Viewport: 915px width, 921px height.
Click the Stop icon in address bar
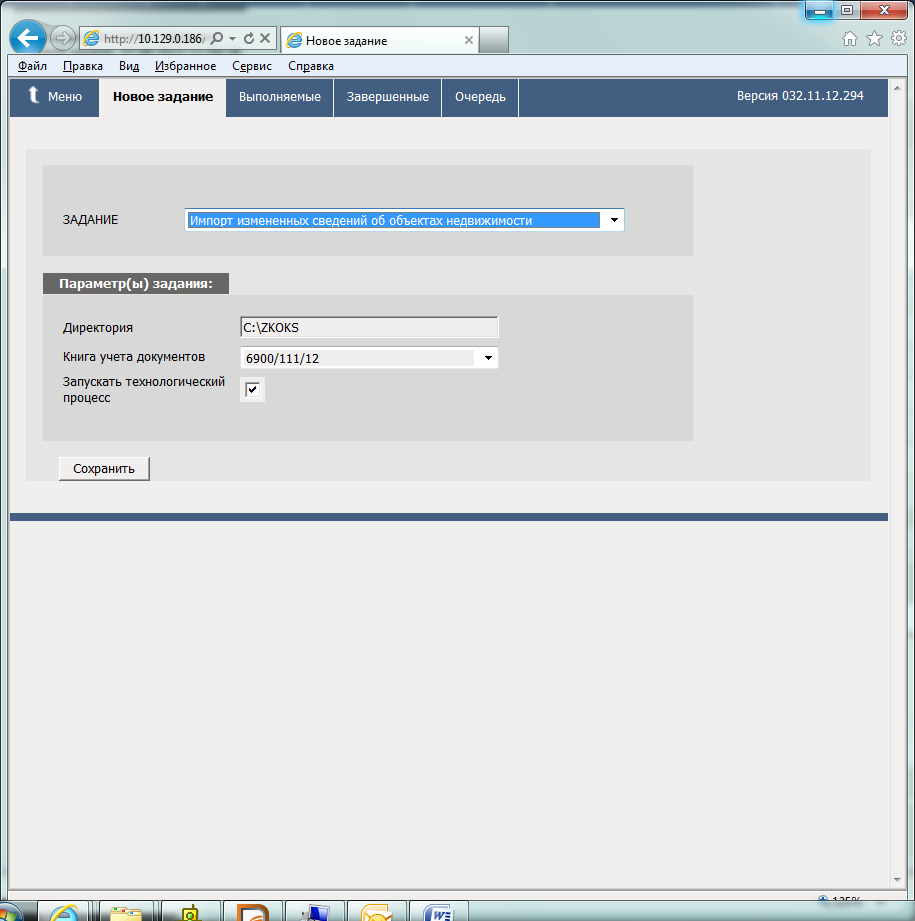click(265, 39)
